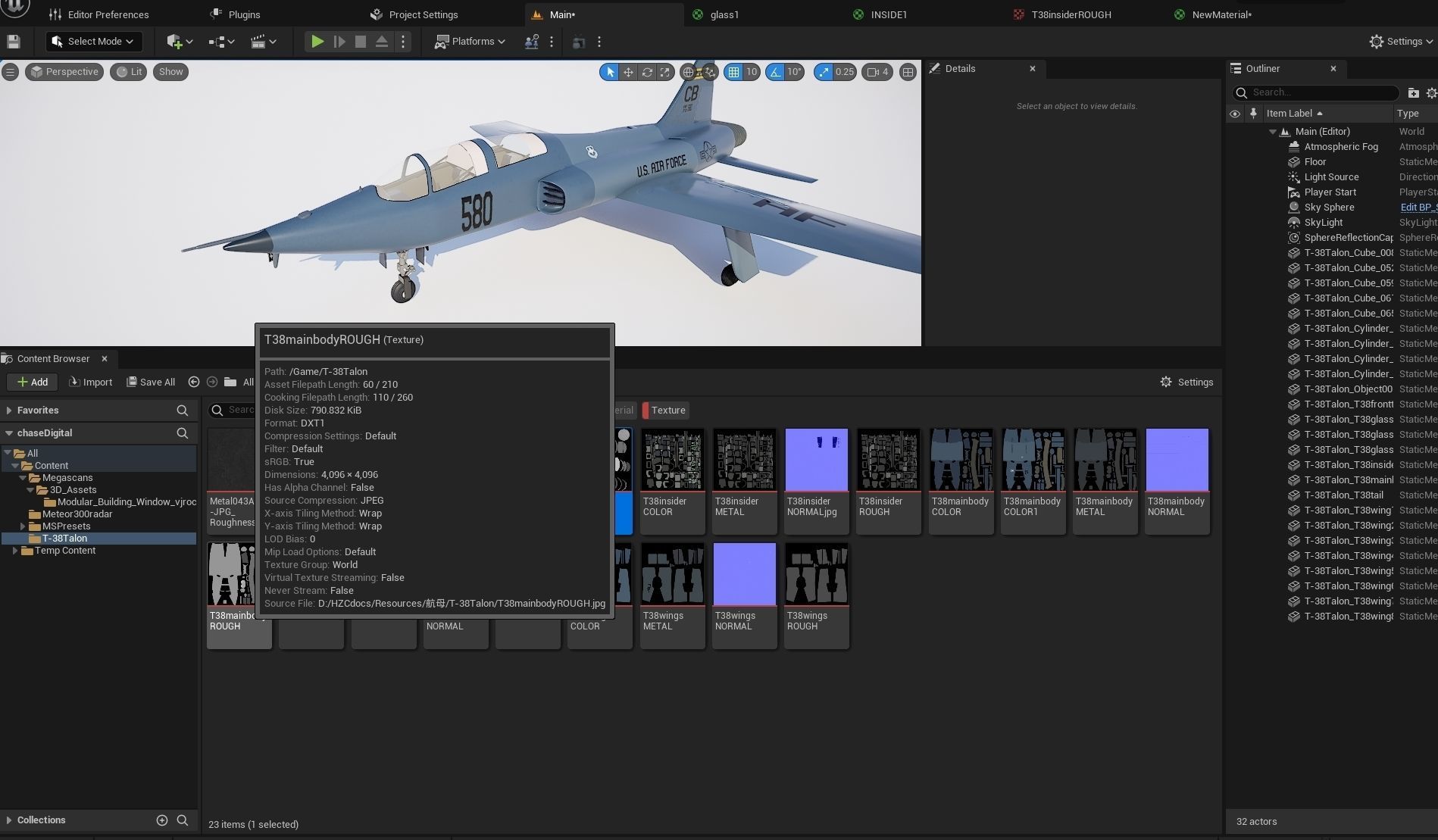
Task: Open the Edit BP_ link for Sky Sphere
Action: click(1418, 208)
